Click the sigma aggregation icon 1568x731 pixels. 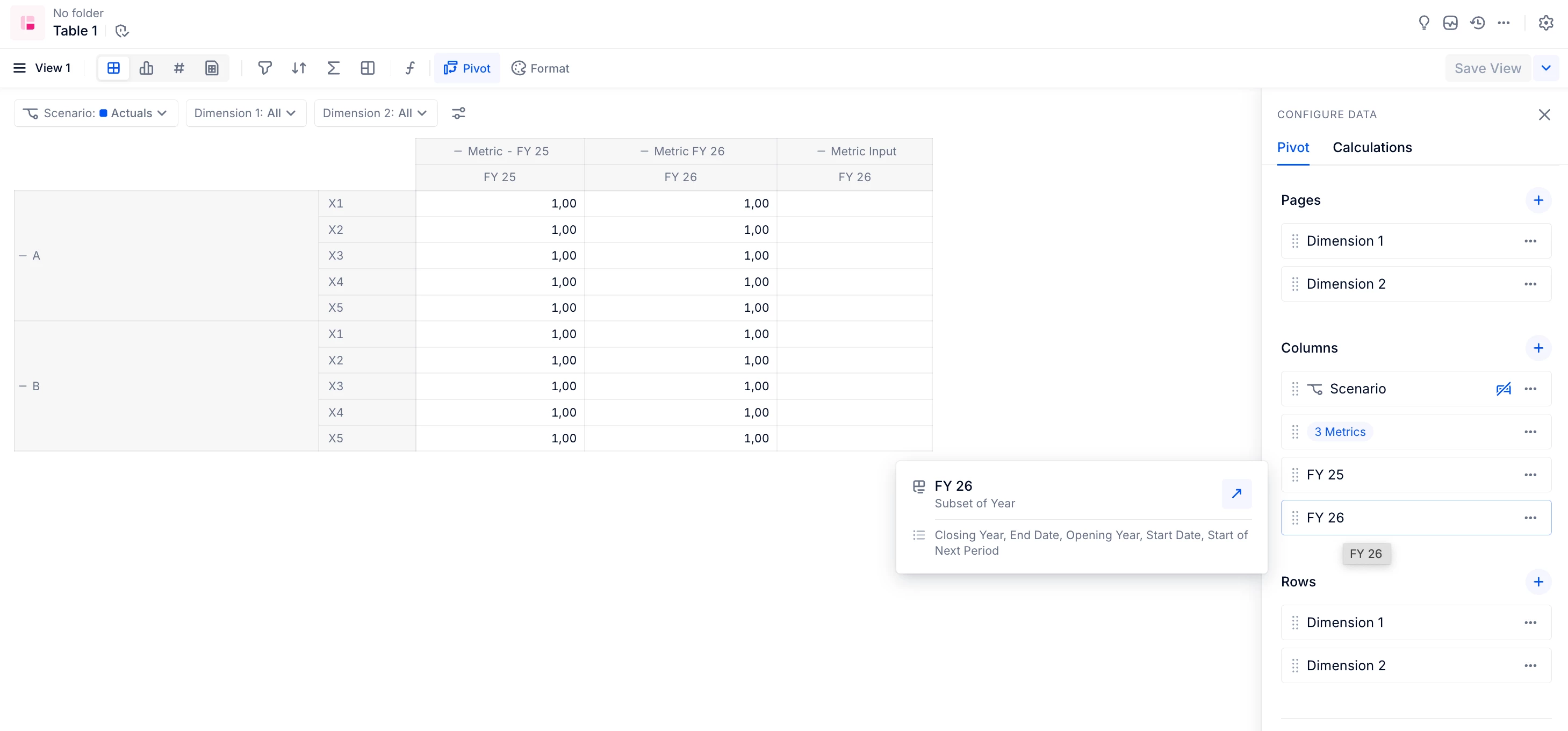[333, 68]
